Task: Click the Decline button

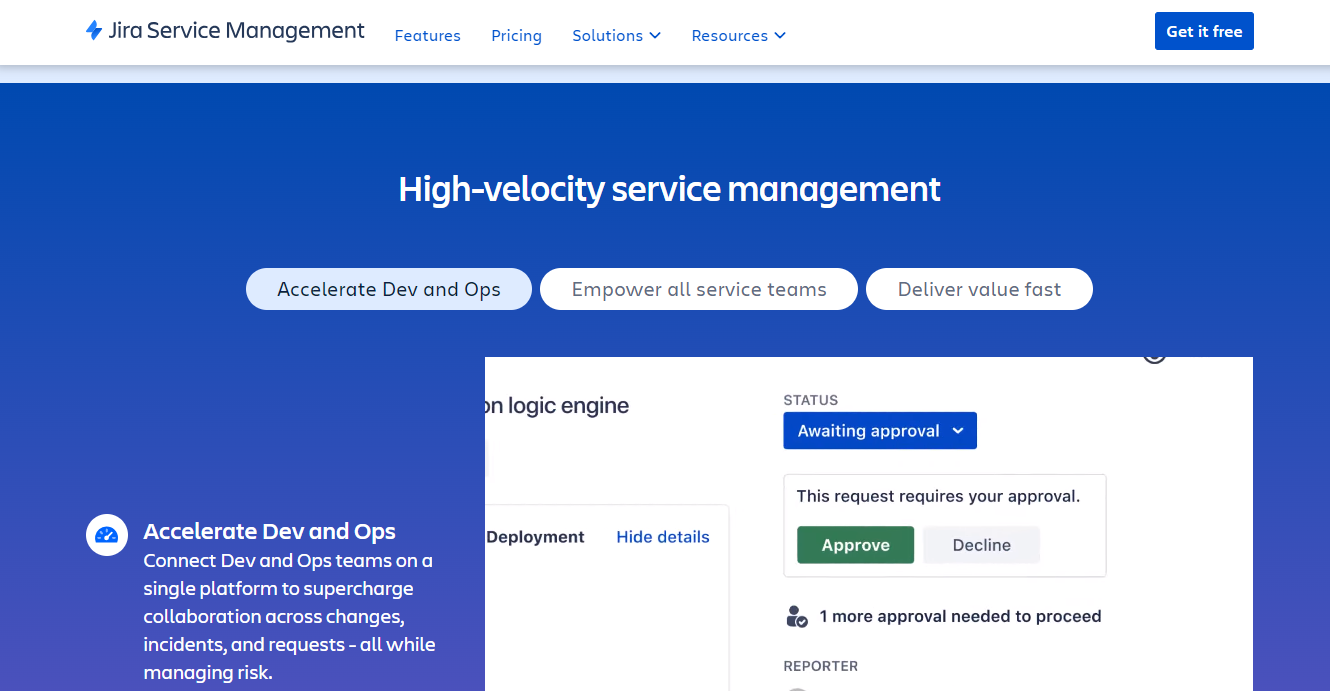Action: point(981,545)
